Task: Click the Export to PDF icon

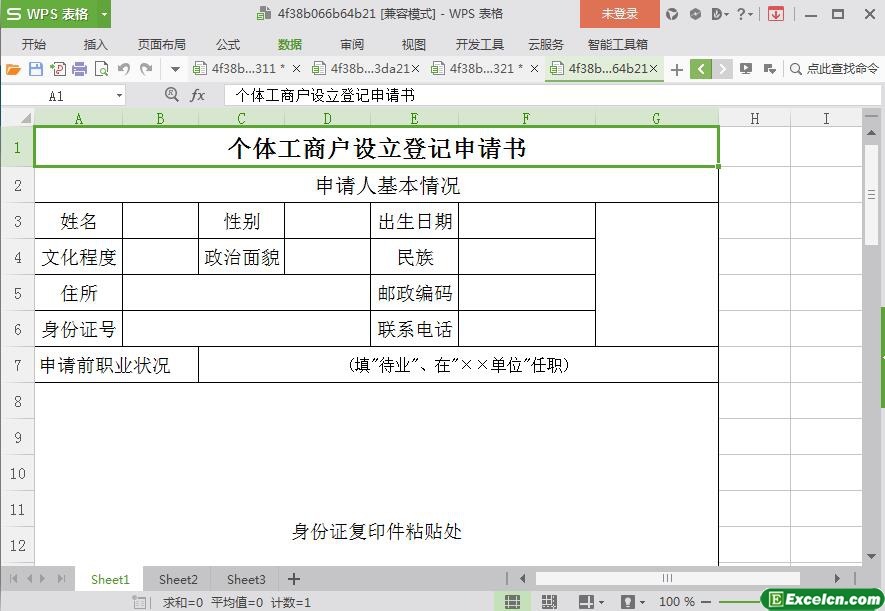Action: pos(58,69)
